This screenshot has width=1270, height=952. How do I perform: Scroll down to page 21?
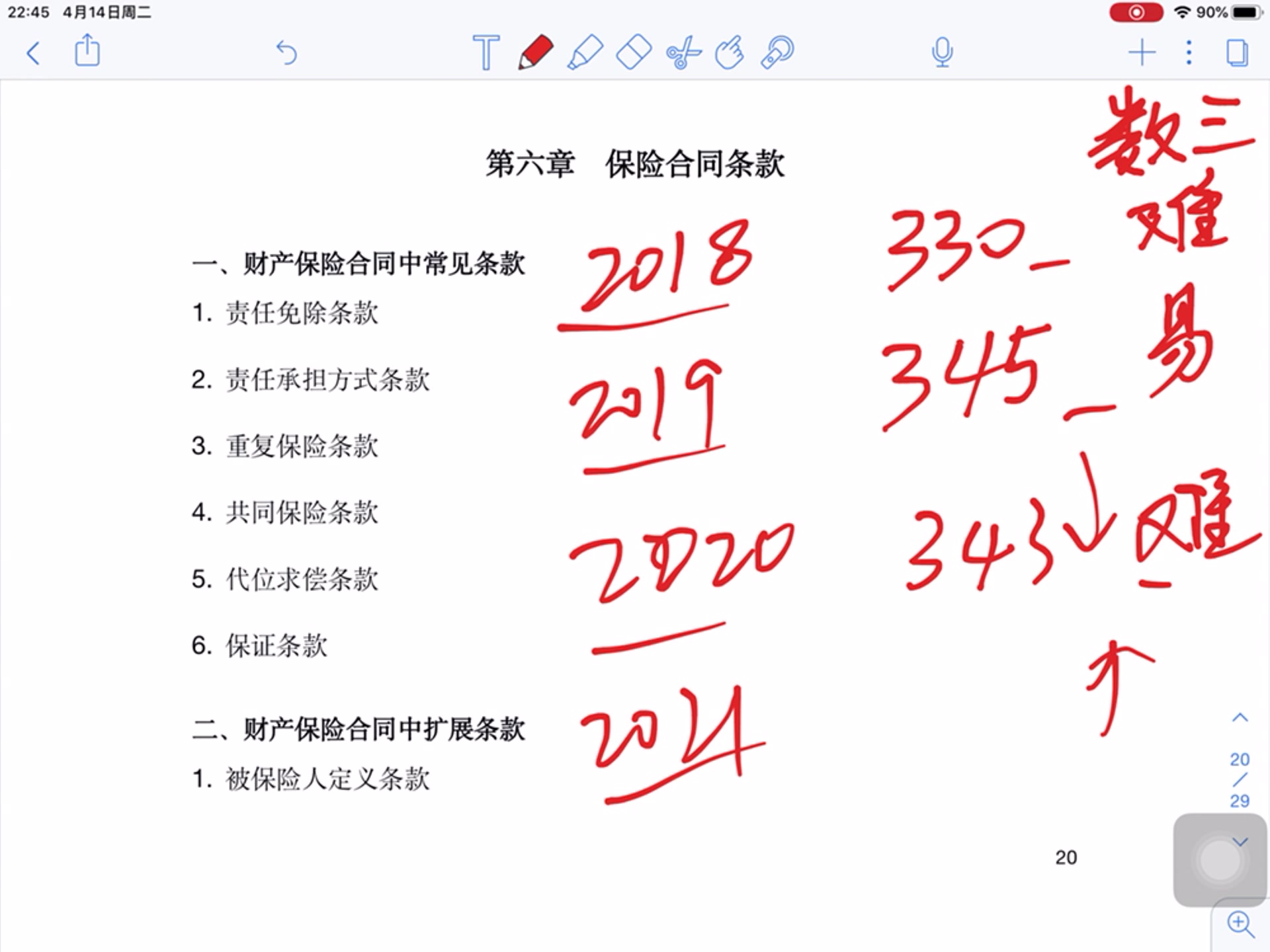(1240, 840)
